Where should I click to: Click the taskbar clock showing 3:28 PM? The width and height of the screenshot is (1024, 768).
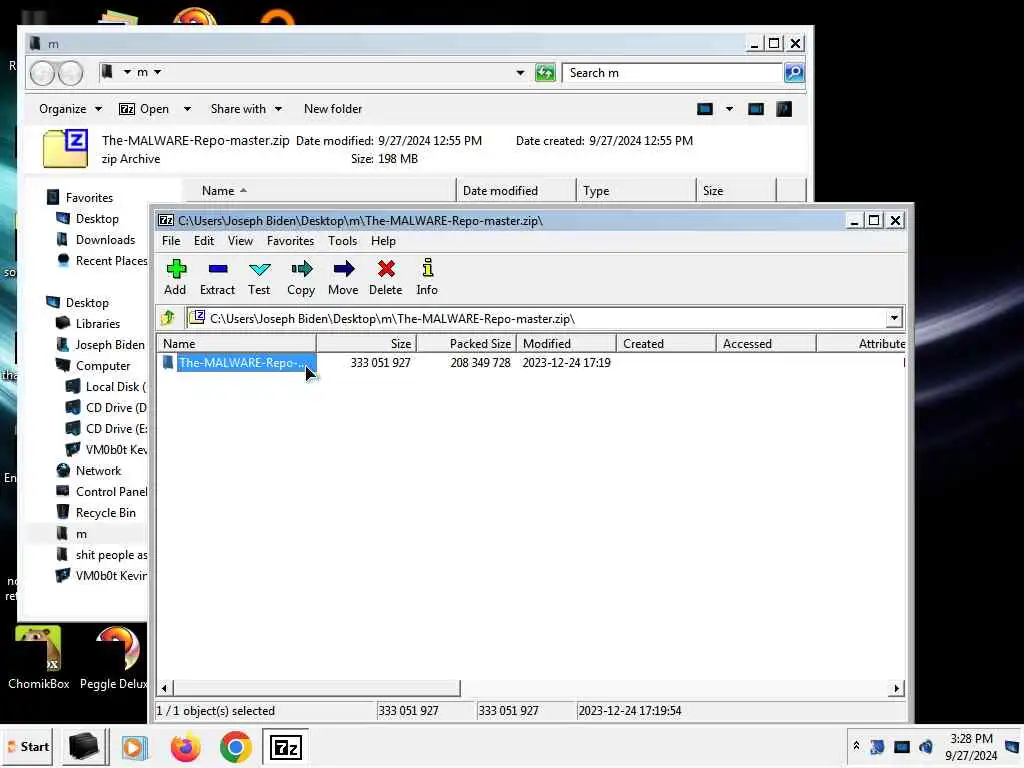(x=971, y=746)
